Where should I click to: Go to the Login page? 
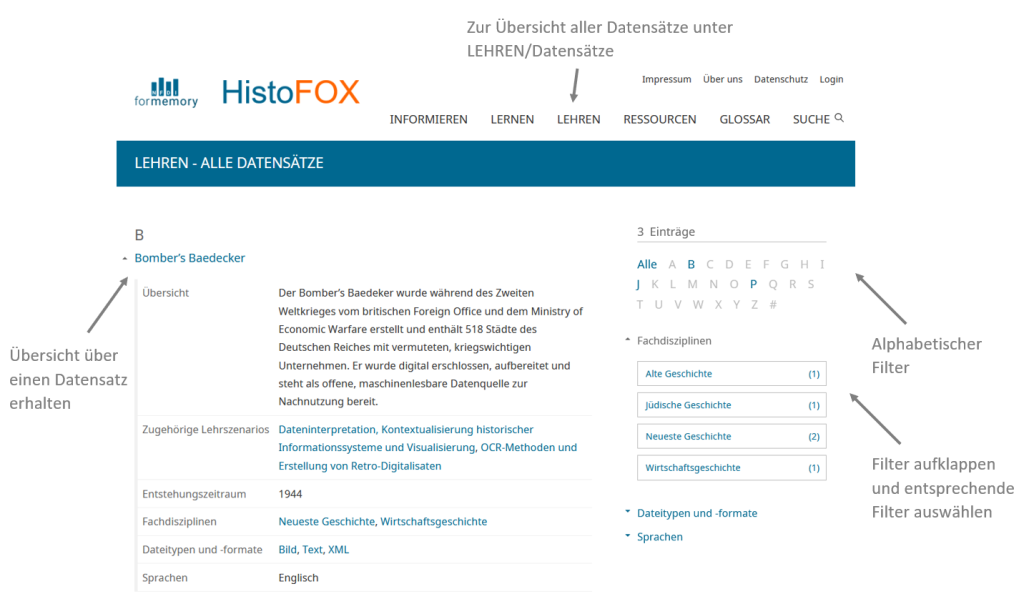pos(831,79)
